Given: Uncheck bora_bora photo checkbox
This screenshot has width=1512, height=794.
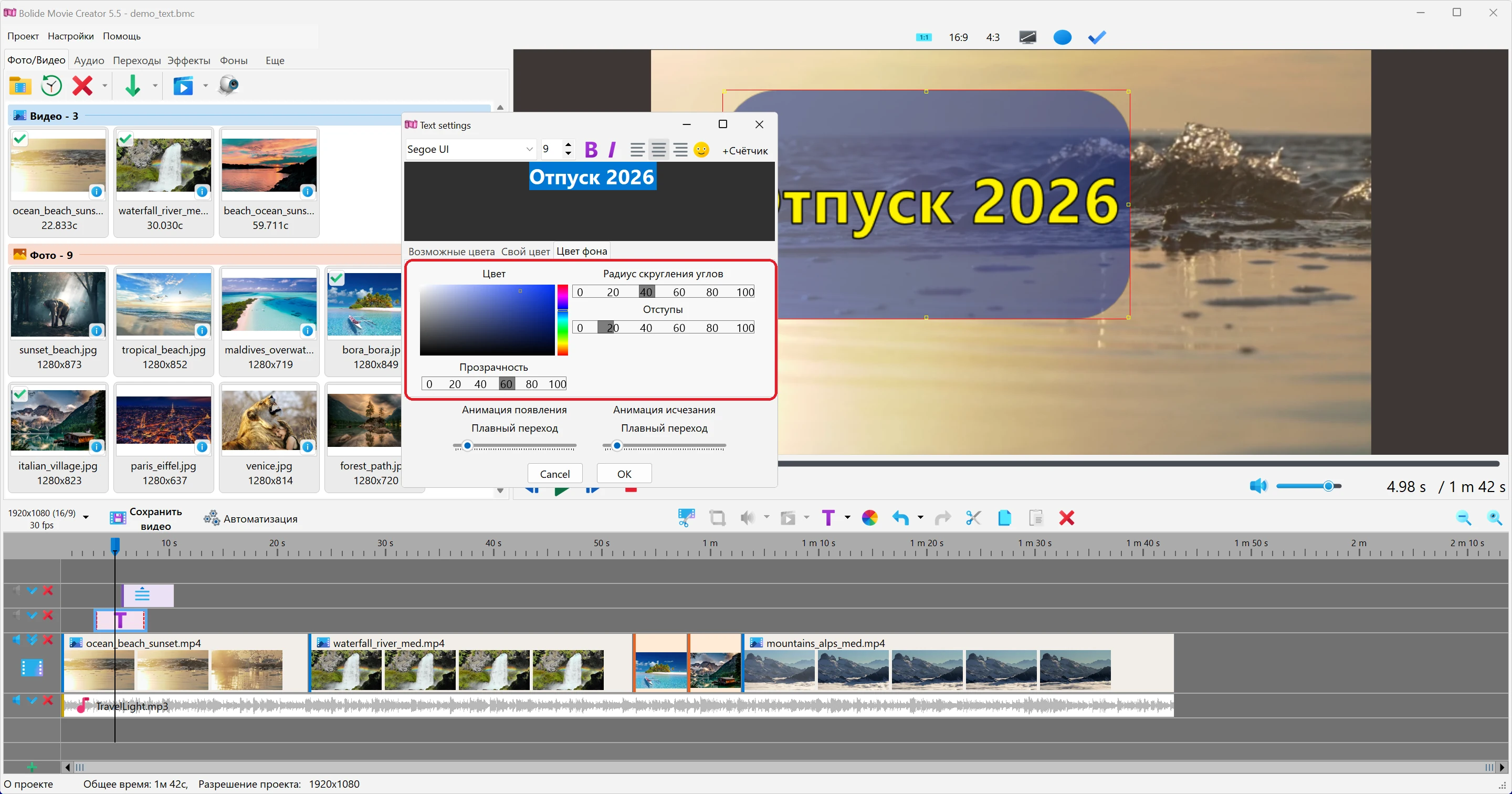Looking at the screenshot, I should [337, 278].
